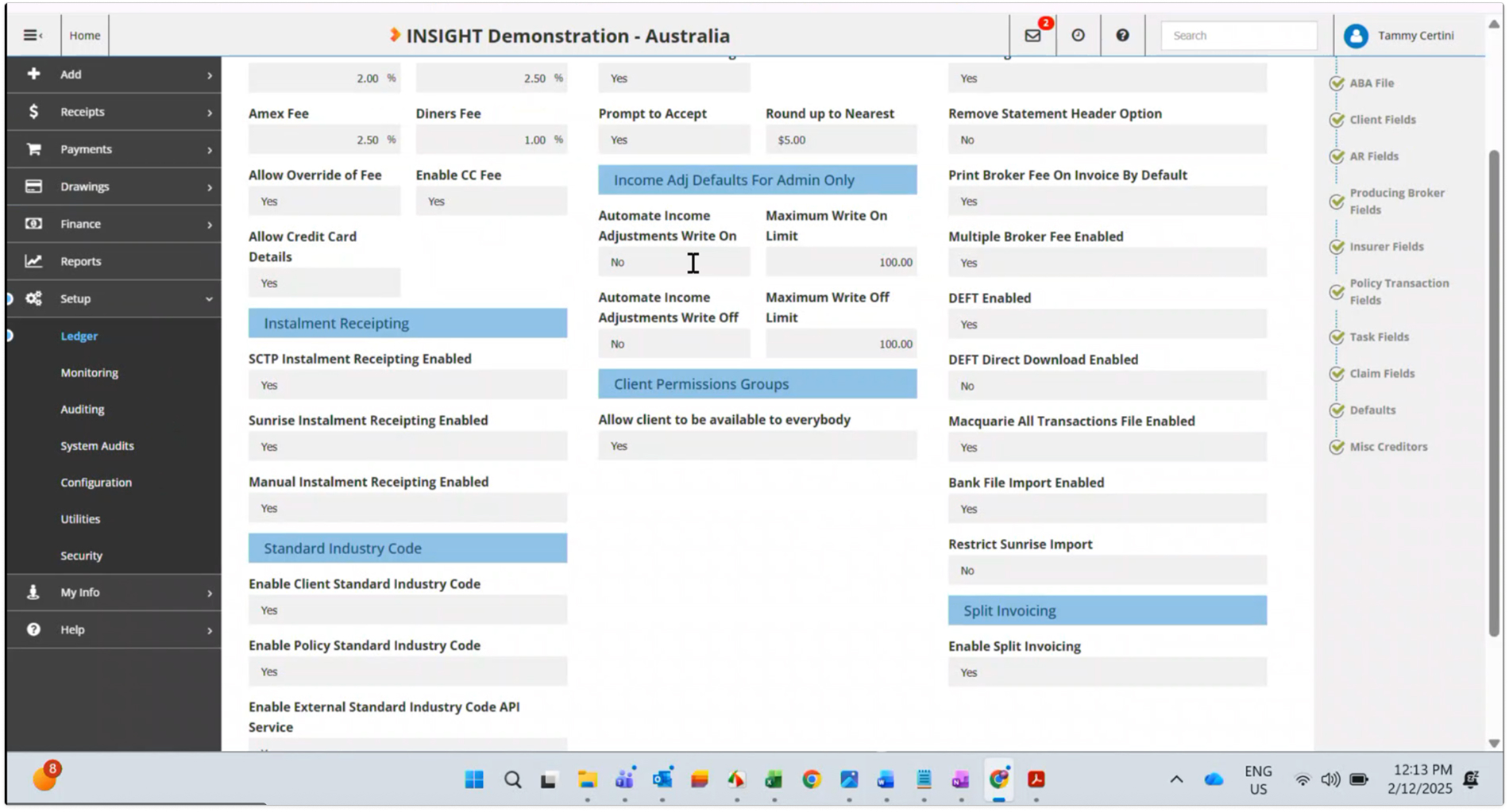Click the Add plus icon
The width and height of the screenshot is (1509, 812).
pos(33,74)
